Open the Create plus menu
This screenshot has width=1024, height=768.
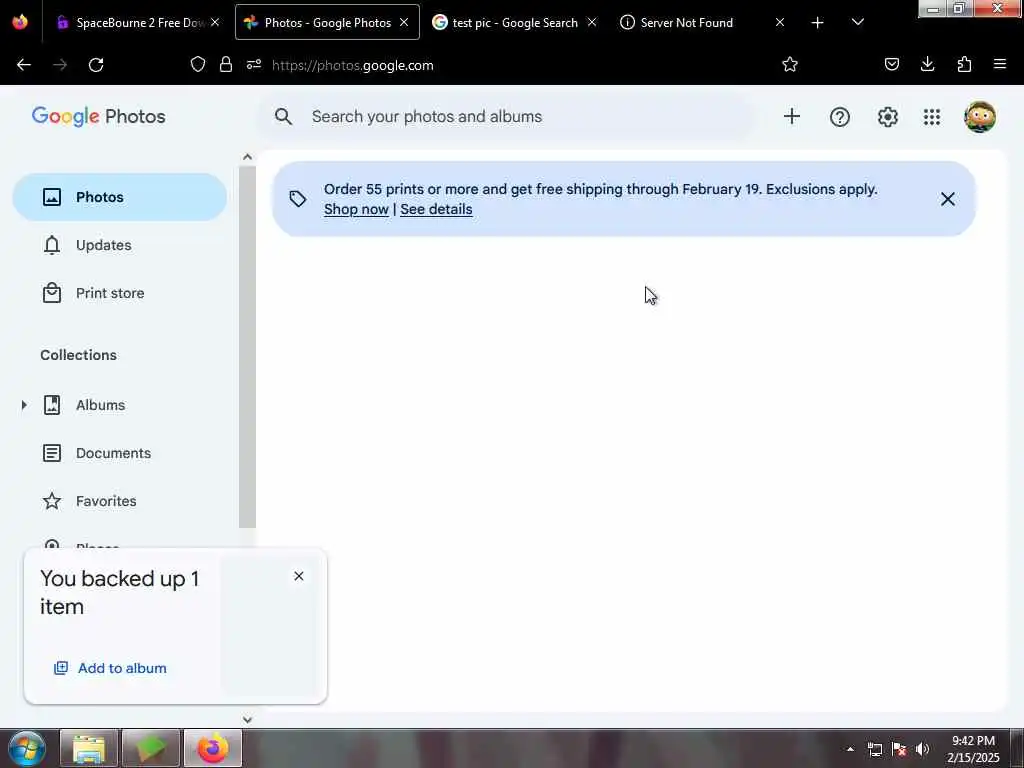pyautogui.click(x=792, y=116)
